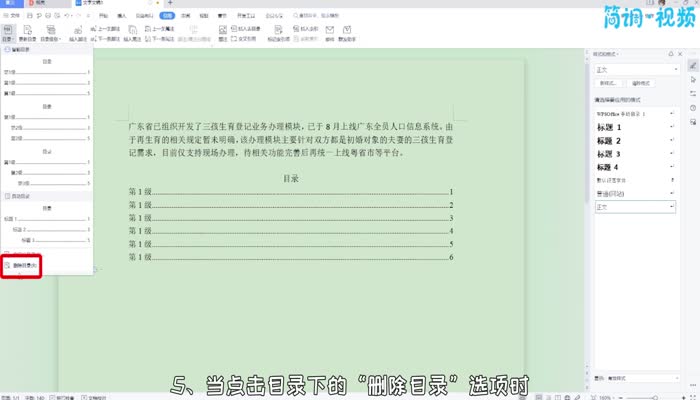700x400 pixels.
Task: Select the arrow cursor icon in right sidebar
Action: (x=692, y=80)
